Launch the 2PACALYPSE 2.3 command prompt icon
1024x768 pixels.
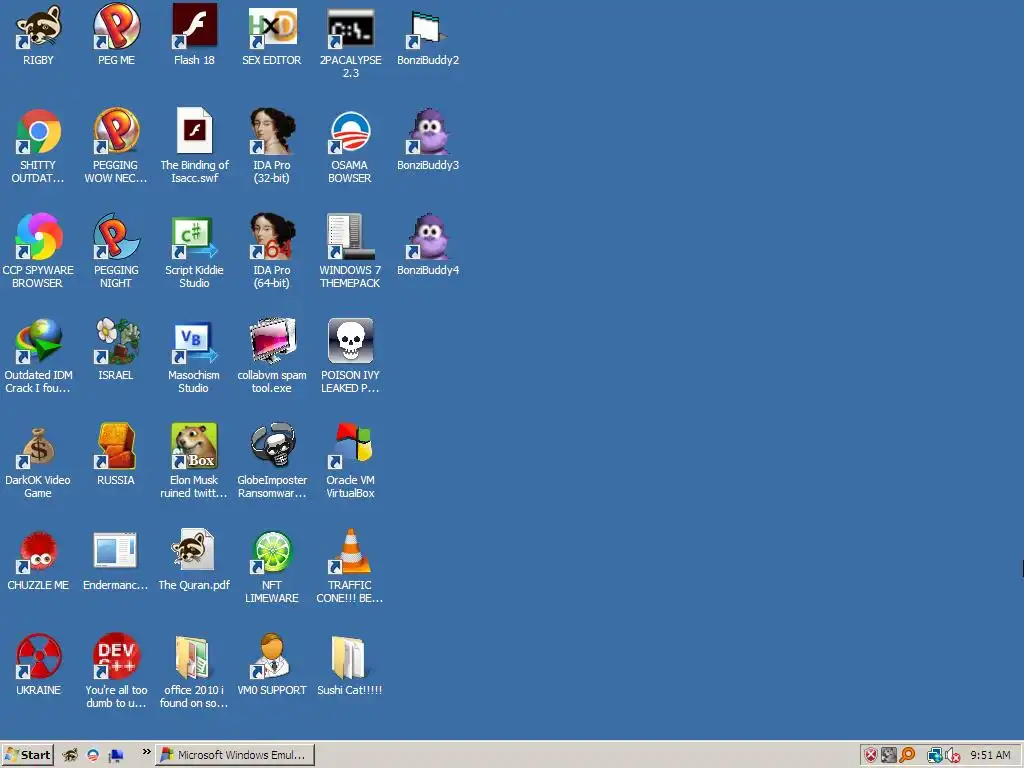click(x=350, y=27)
